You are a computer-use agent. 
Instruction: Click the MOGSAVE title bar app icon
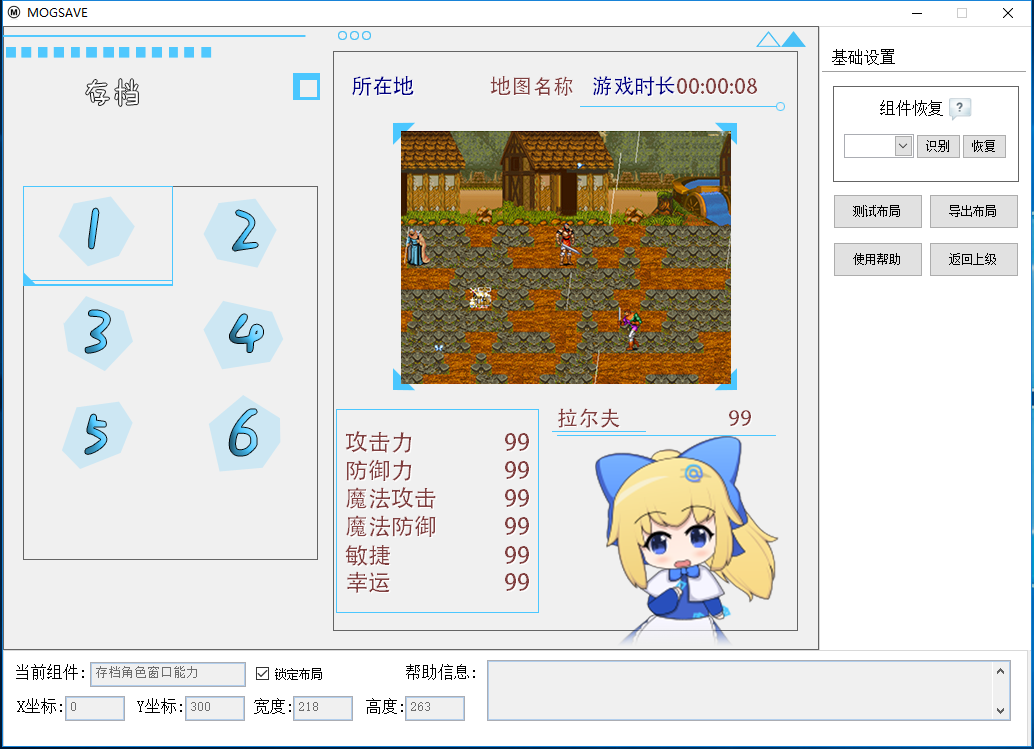pos(14,13)
